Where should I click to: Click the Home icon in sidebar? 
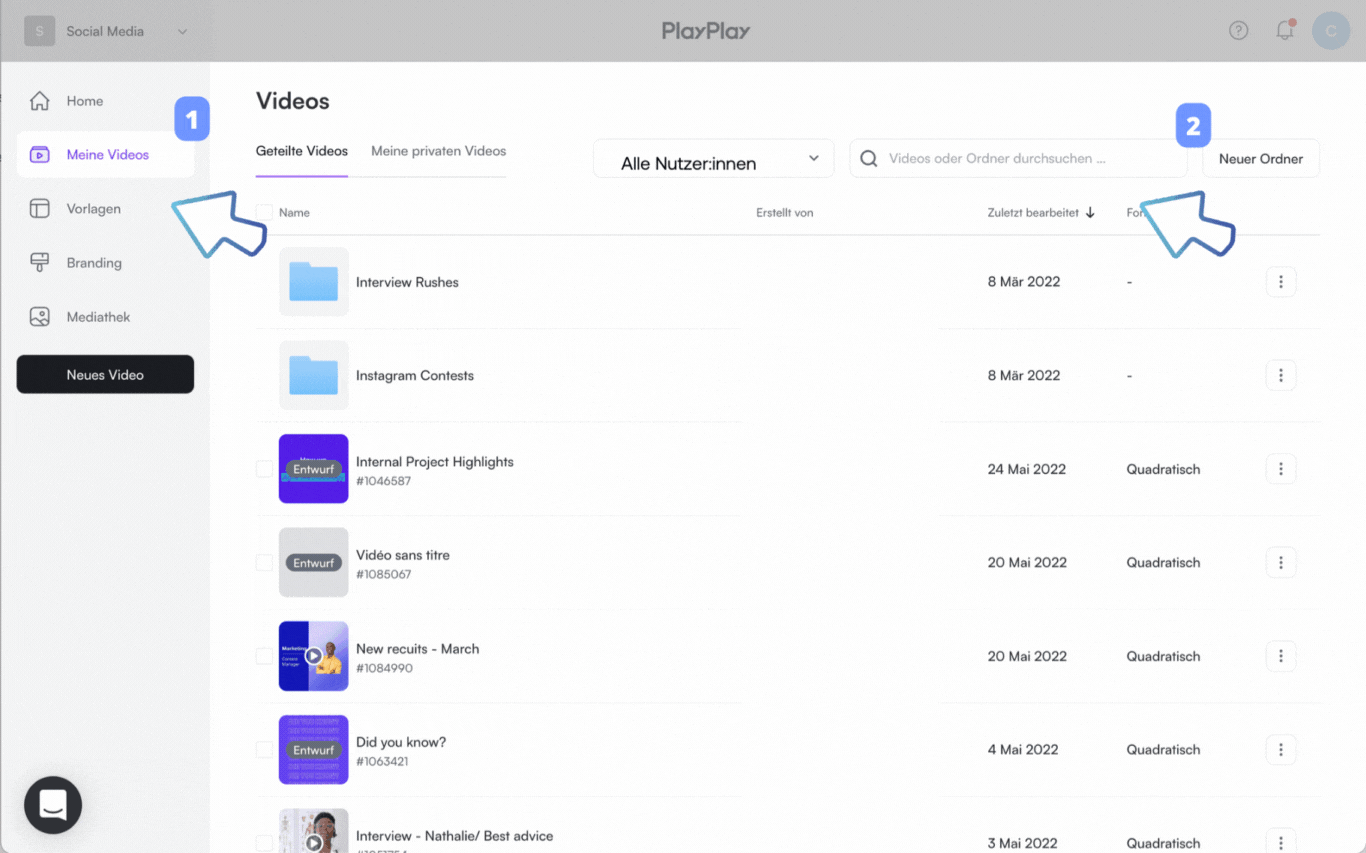[x=40, y=101]
